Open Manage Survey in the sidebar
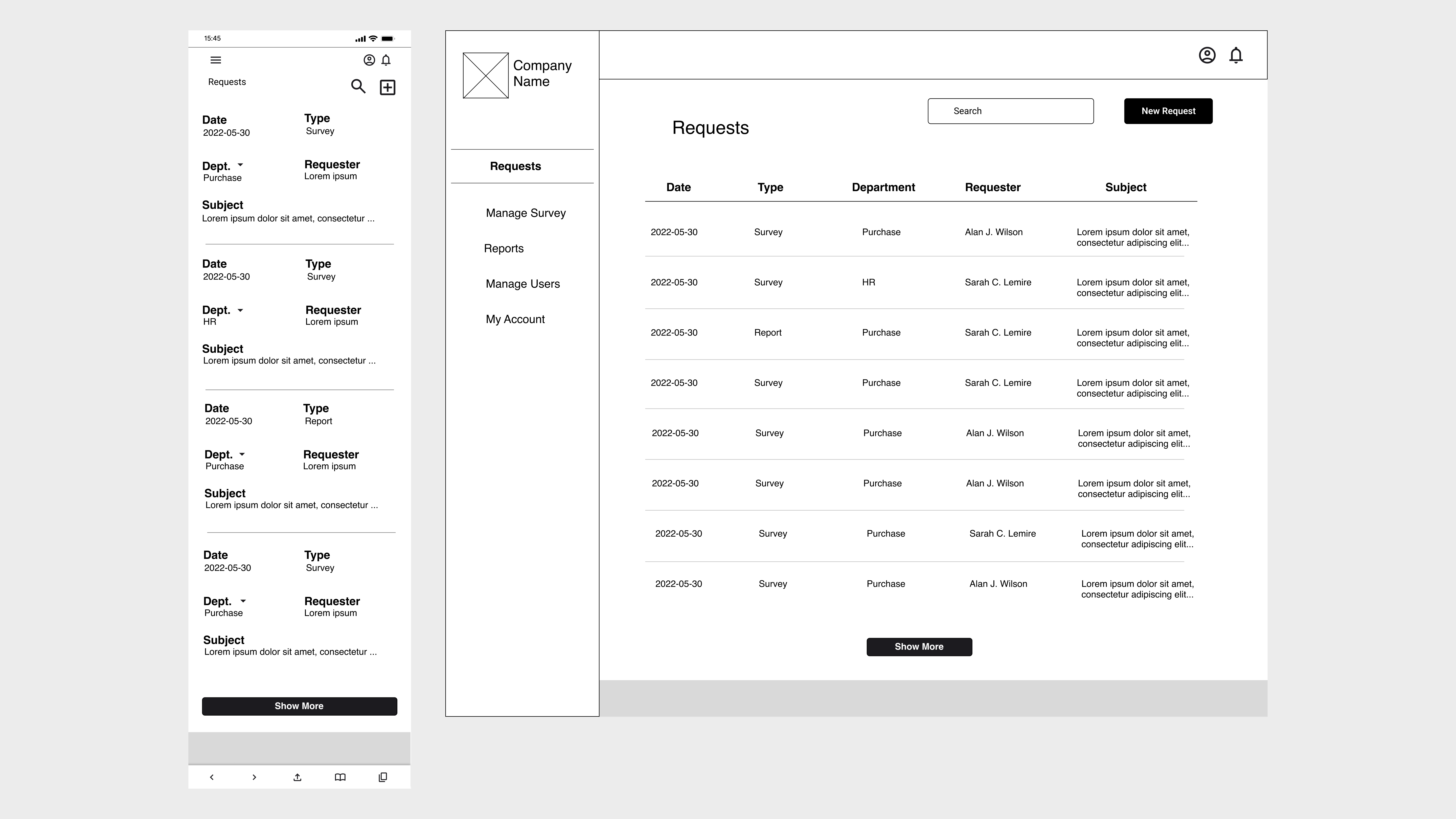The height and width of the screenshot is (819, 1456). [526, 213]
